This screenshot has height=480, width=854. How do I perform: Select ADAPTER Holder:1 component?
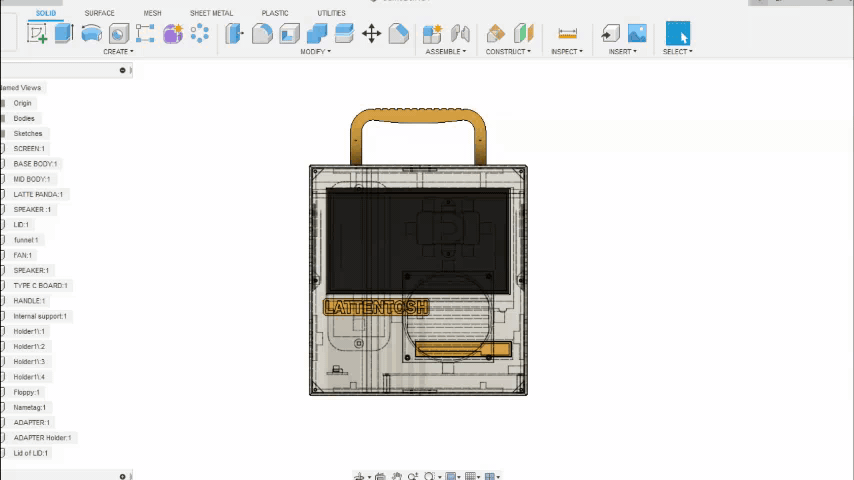42,438
